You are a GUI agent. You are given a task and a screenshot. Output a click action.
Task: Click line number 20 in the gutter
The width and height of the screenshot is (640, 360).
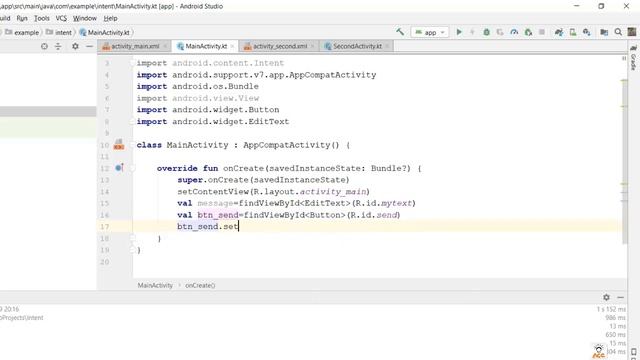pos(104,262)
